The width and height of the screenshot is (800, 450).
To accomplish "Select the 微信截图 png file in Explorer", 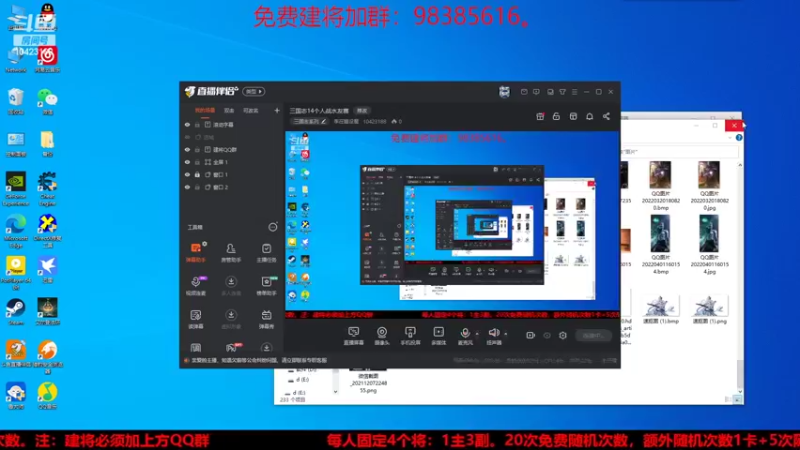I will pyautogui.click(x=368, y=380).
